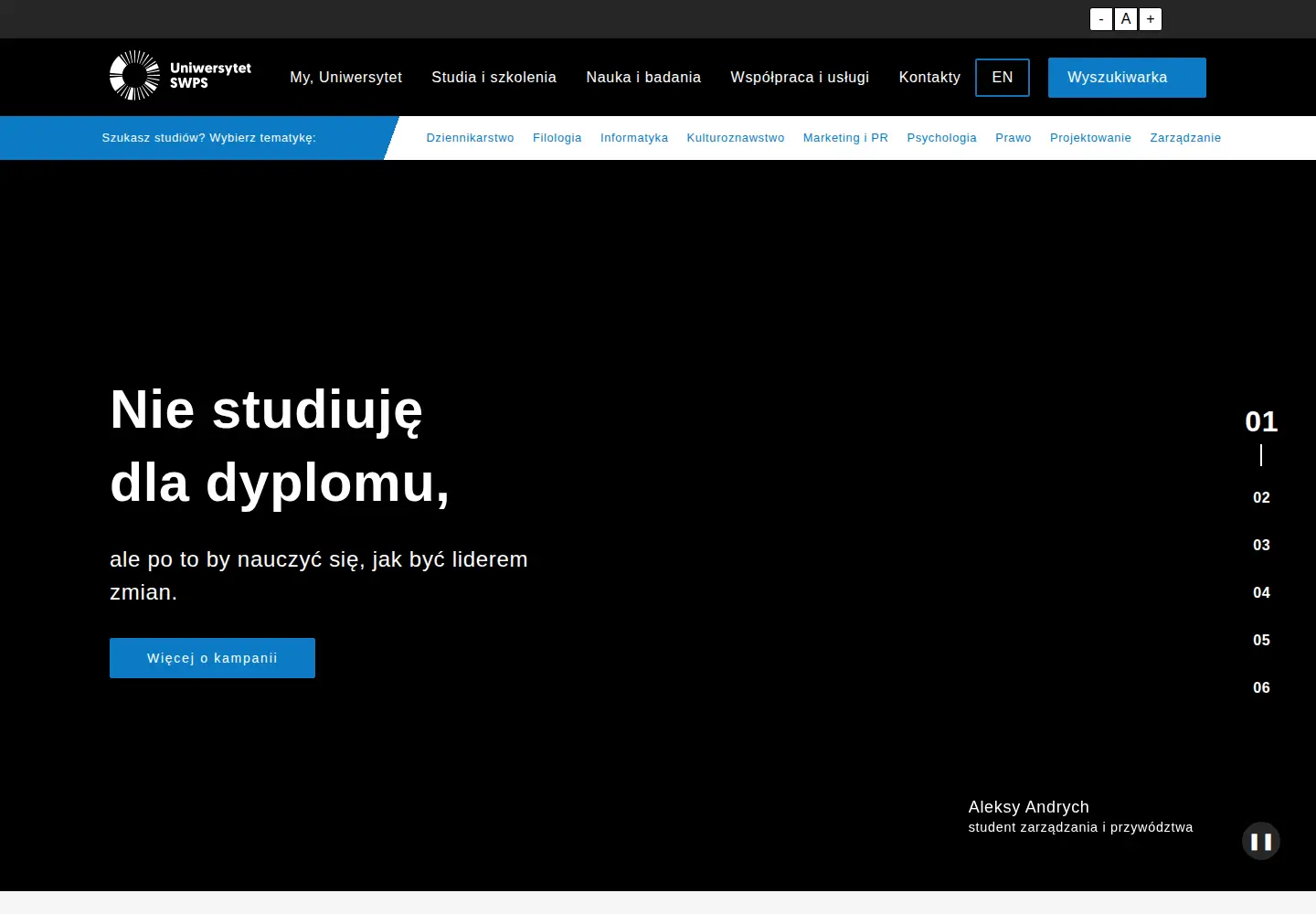This screenshot has width=1316, height=914.
Task: Click the 'ale po to by nauczyć się' subtitle
Action: [x=319, y=576]
